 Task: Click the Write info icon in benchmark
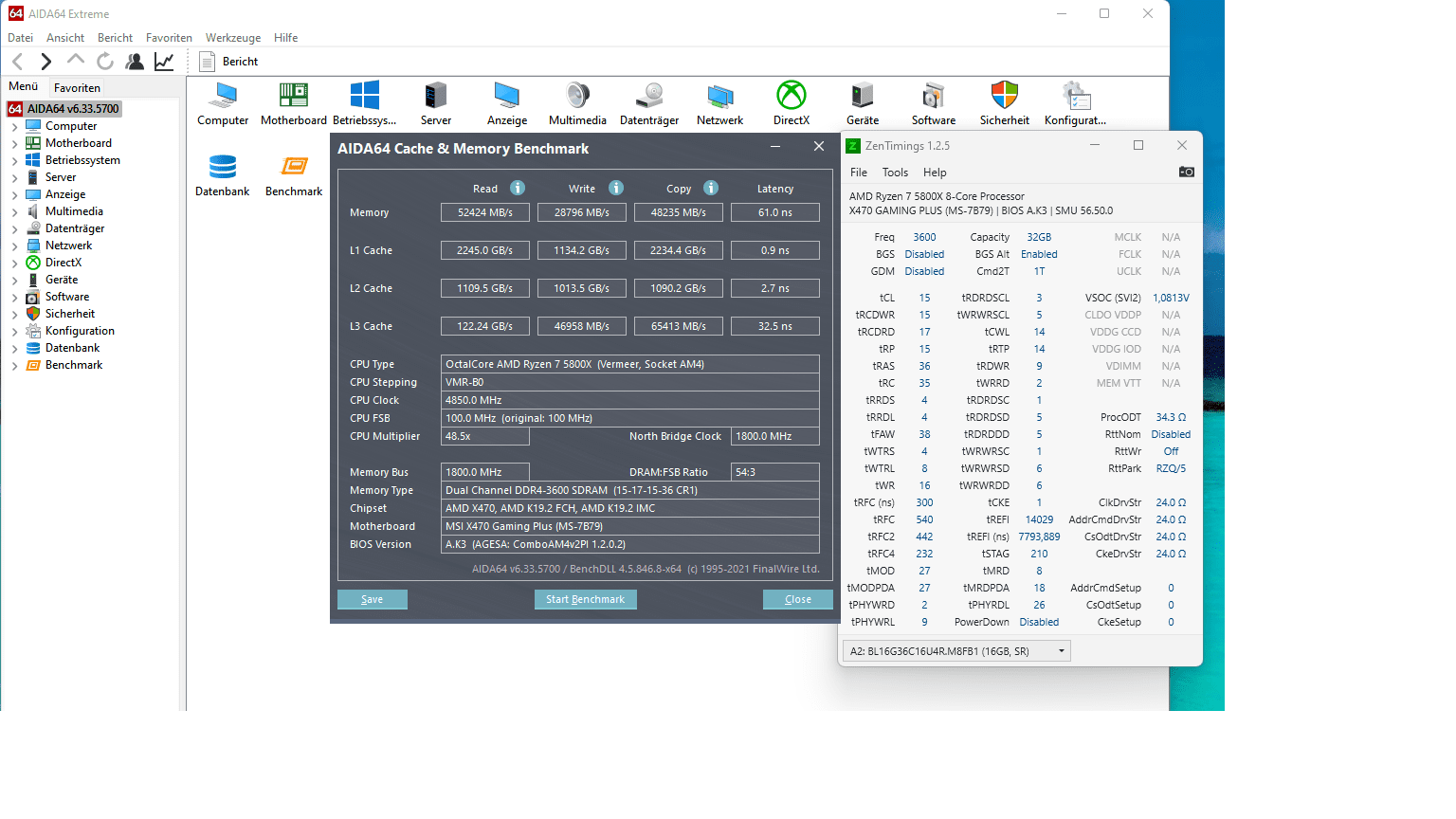(x=616, y=188)
